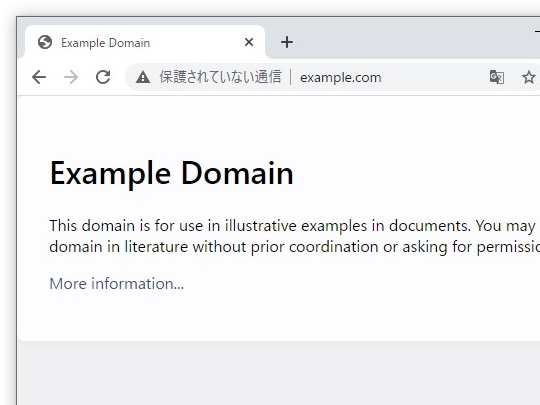
Task: Close the Example Domain tab
Action: [x=249, y=42]
